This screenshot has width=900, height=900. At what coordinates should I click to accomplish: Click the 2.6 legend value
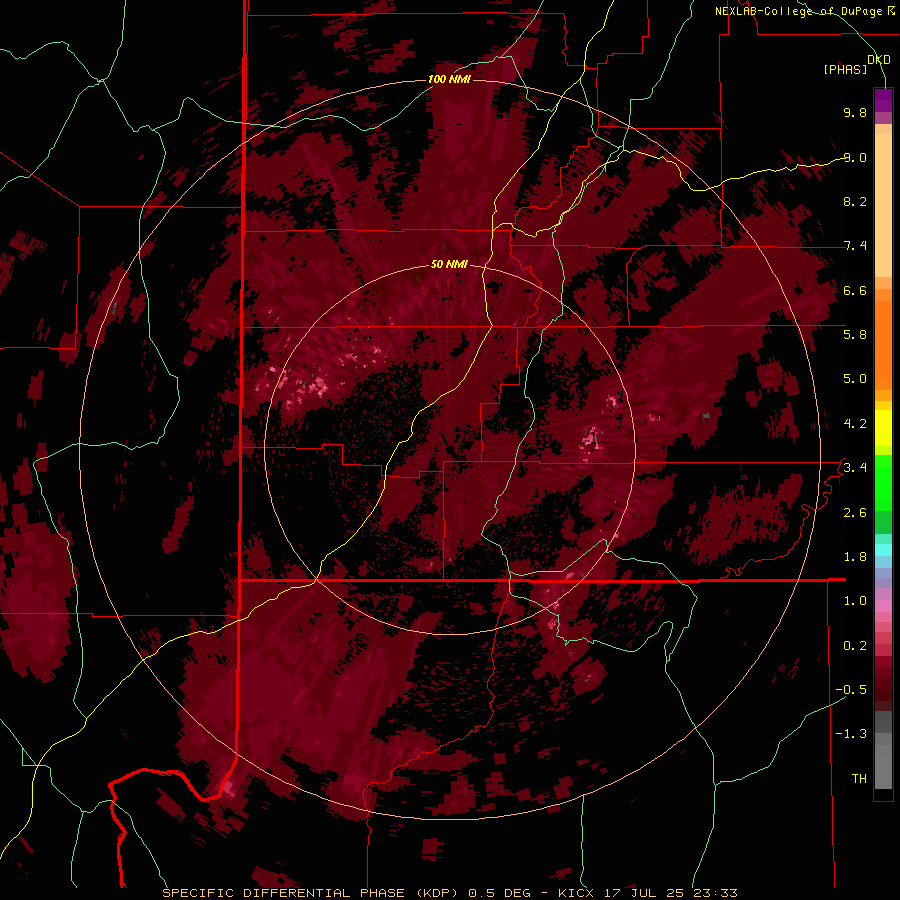[855, 513]
